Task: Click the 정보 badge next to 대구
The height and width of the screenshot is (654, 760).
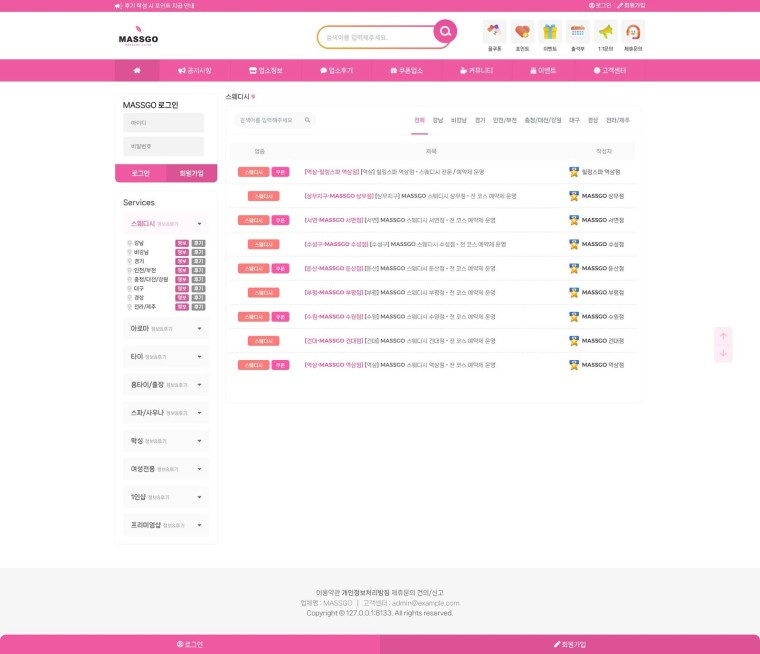Action: (x=182, y=288)
